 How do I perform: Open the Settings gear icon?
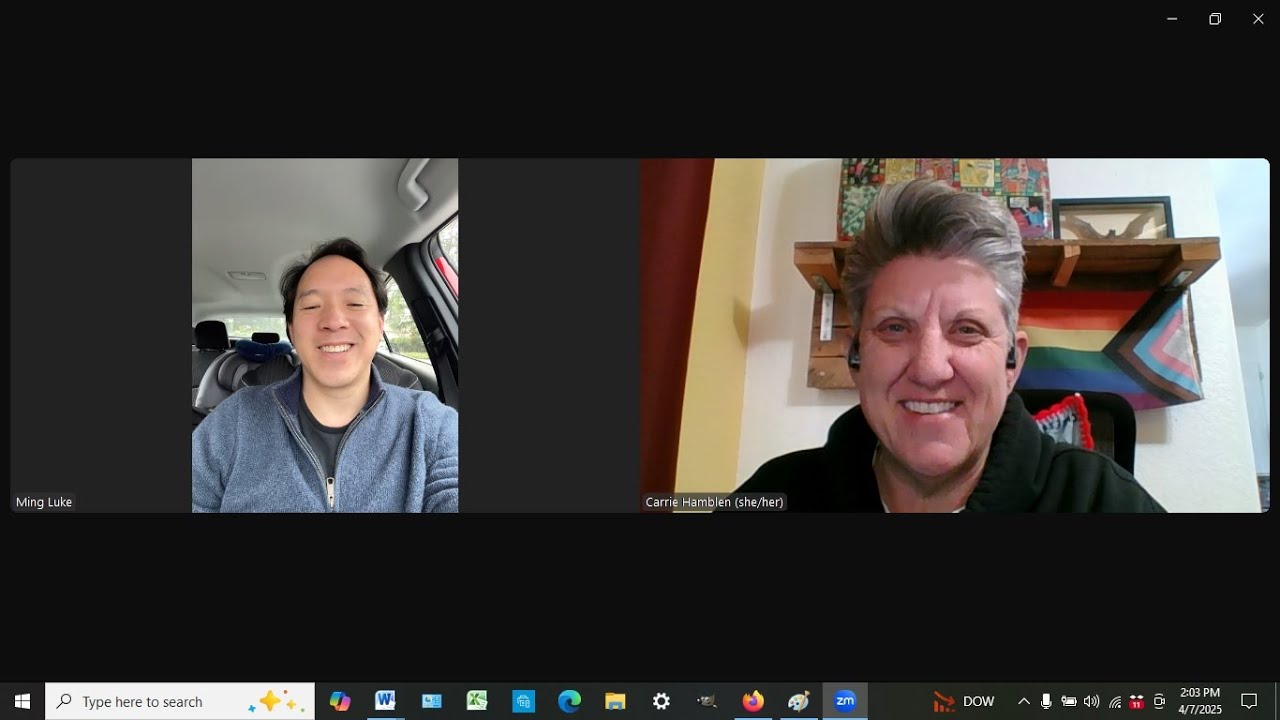point(661,701)
